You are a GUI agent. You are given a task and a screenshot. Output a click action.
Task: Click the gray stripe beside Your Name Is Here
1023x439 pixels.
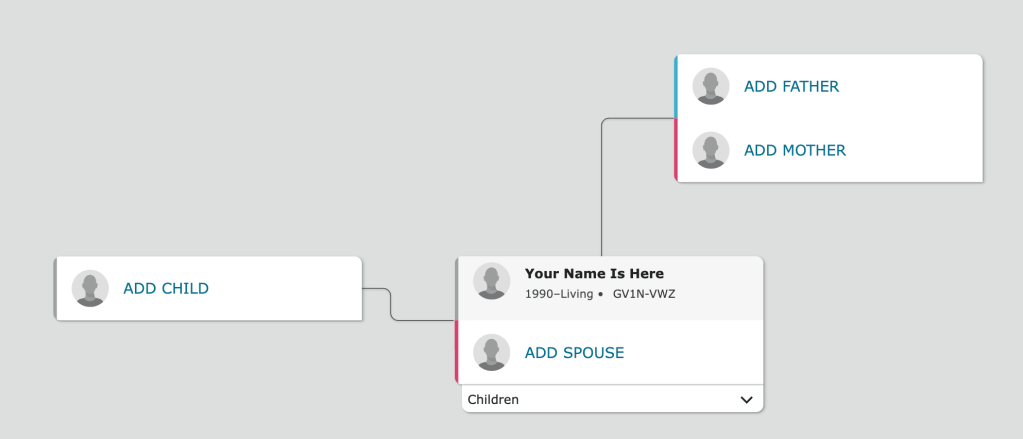pyautogui.click(x=457, y=288)
